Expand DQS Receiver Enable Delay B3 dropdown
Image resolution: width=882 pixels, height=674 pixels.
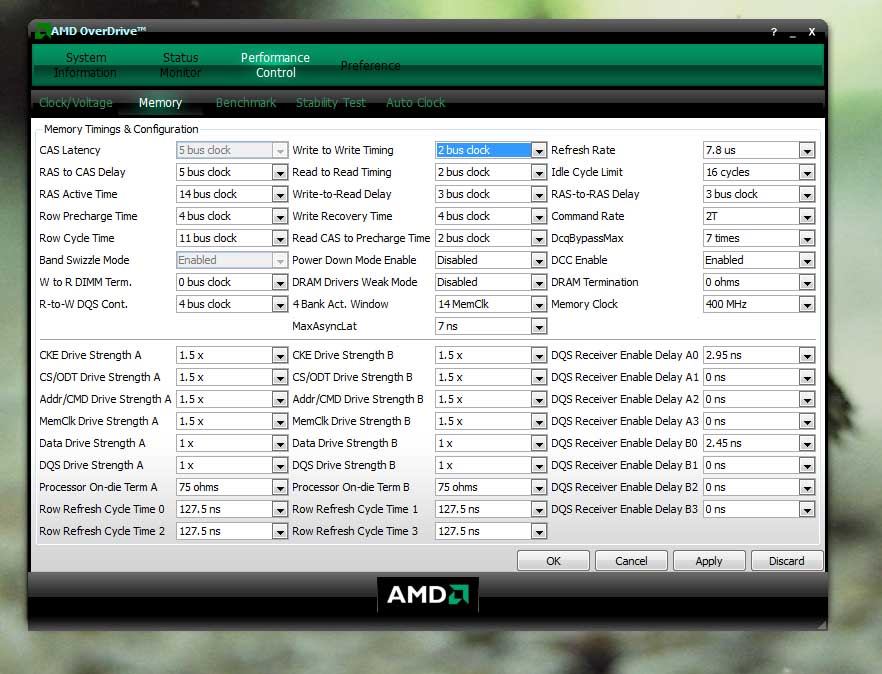(x=807, y=509)
